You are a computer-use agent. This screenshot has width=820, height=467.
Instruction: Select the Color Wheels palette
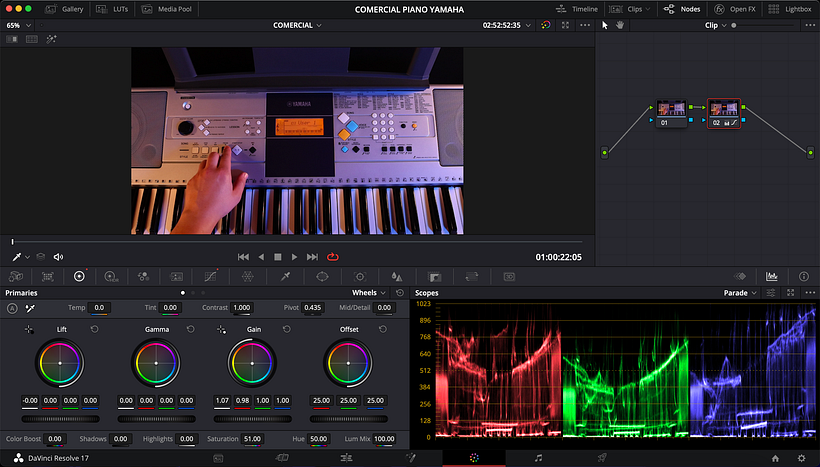(79, 277)
